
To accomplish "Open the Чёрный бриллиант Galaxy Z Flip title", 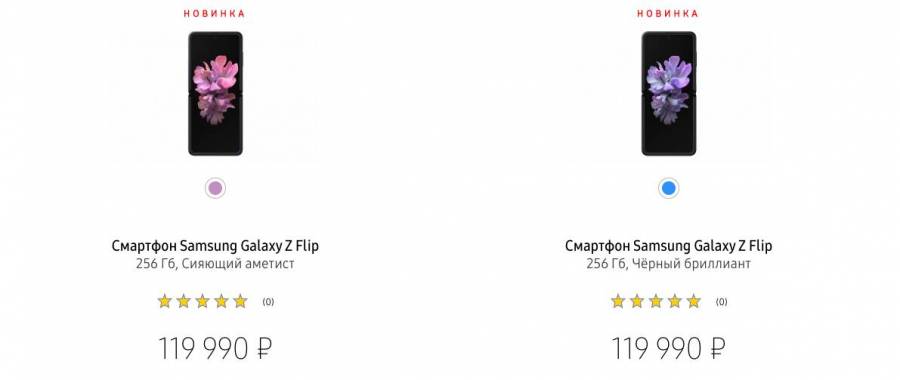I will 669,246.
